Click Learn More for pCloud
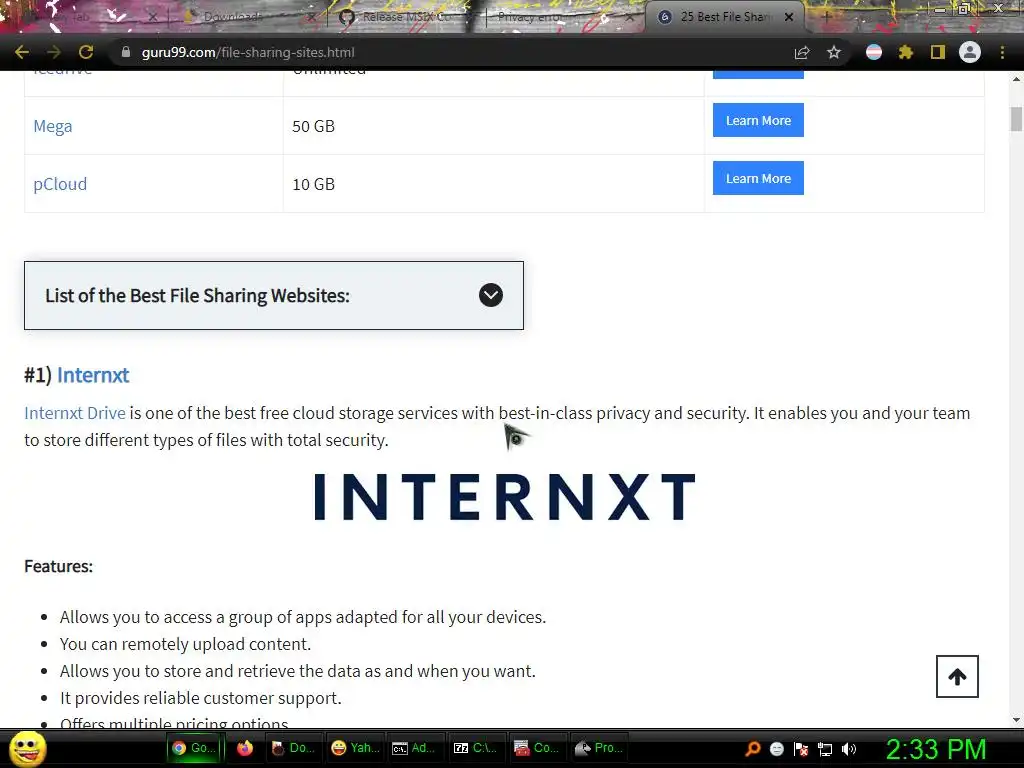Screen dimensions: 1024x768 click(758, 178)
